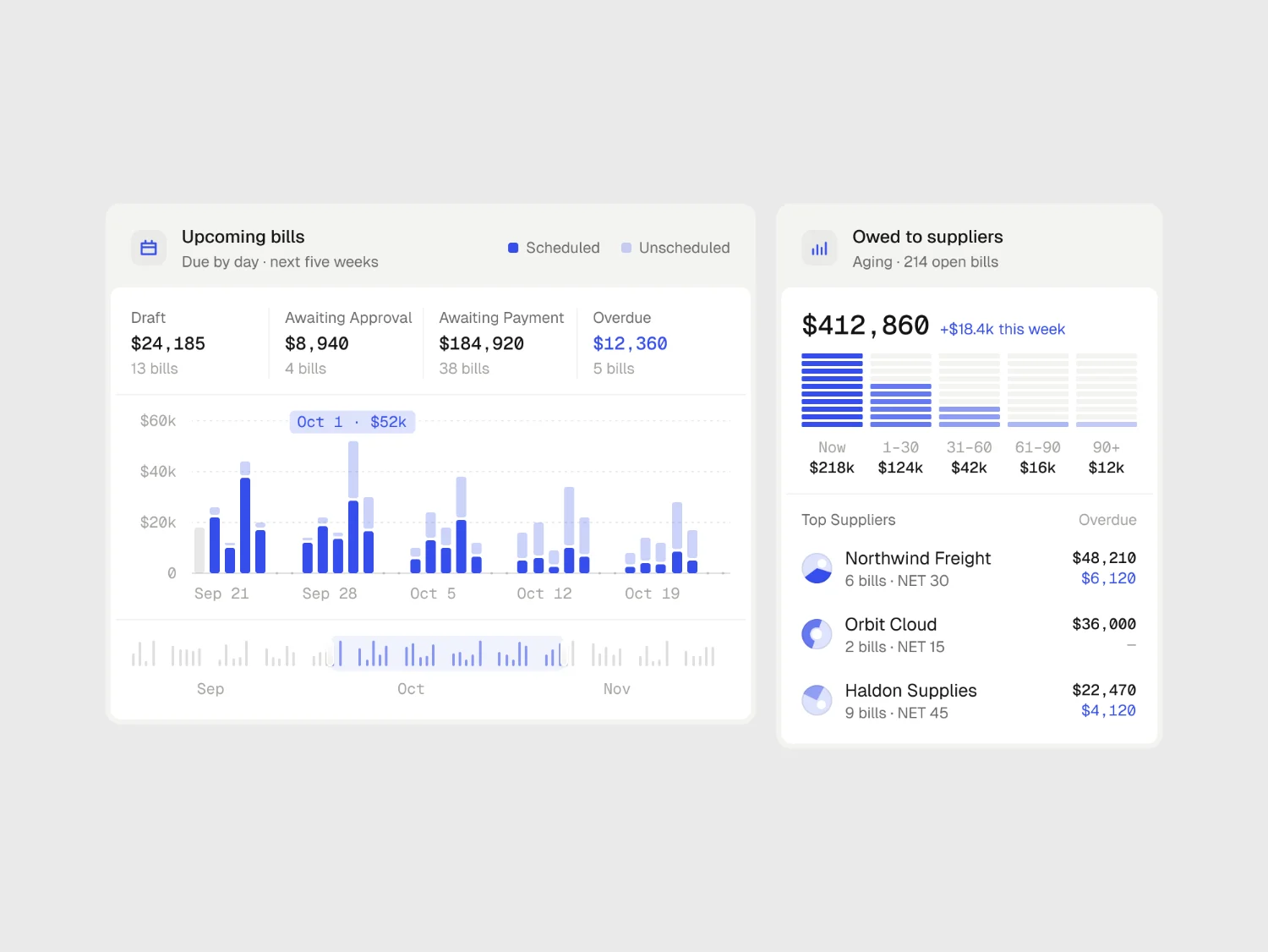Click the 1-30 aging bucket bars

pos(900,390)
